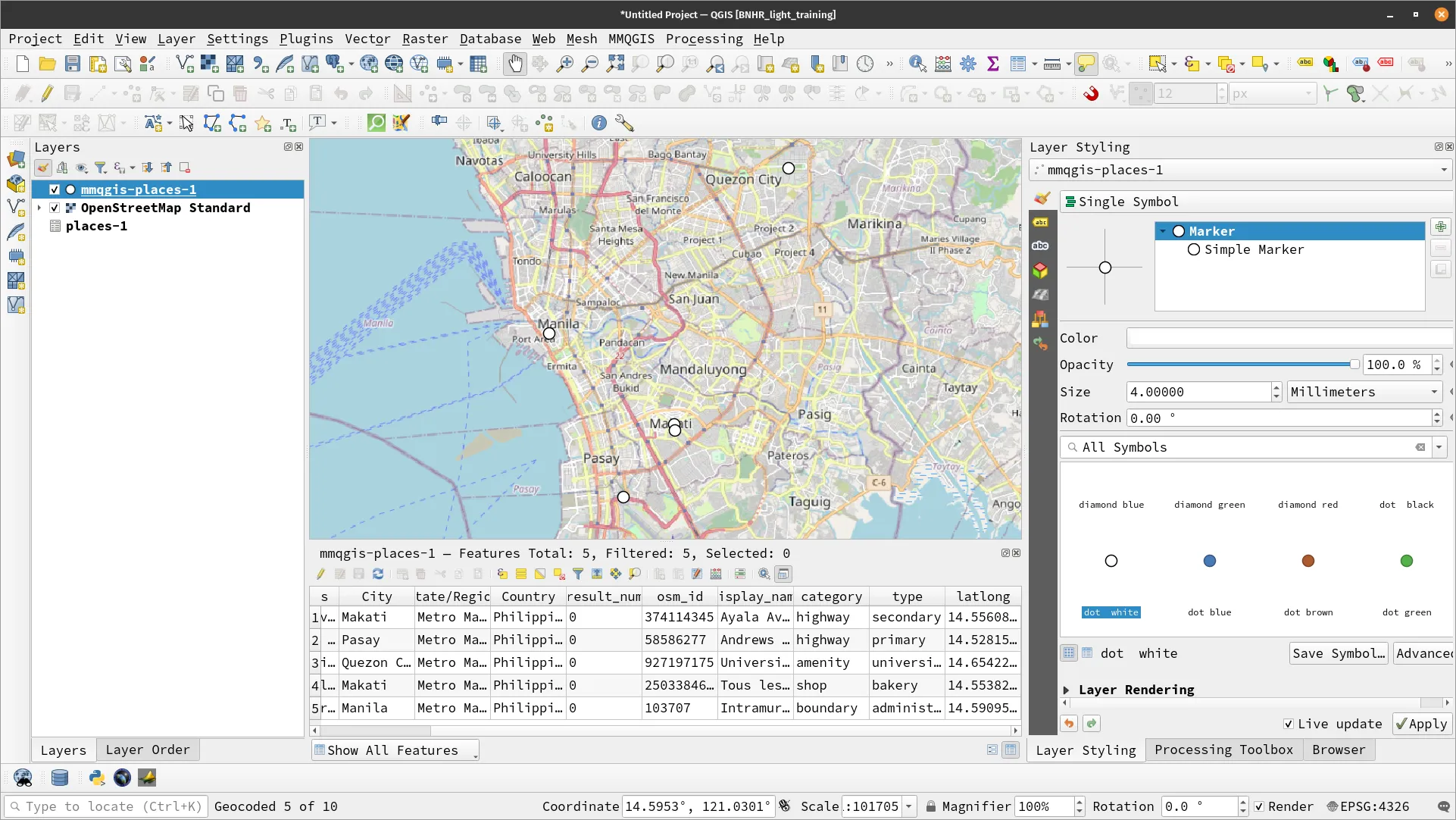Click the Layer Order tab
The image size is (1456, 820).
[x=148, y=749]
